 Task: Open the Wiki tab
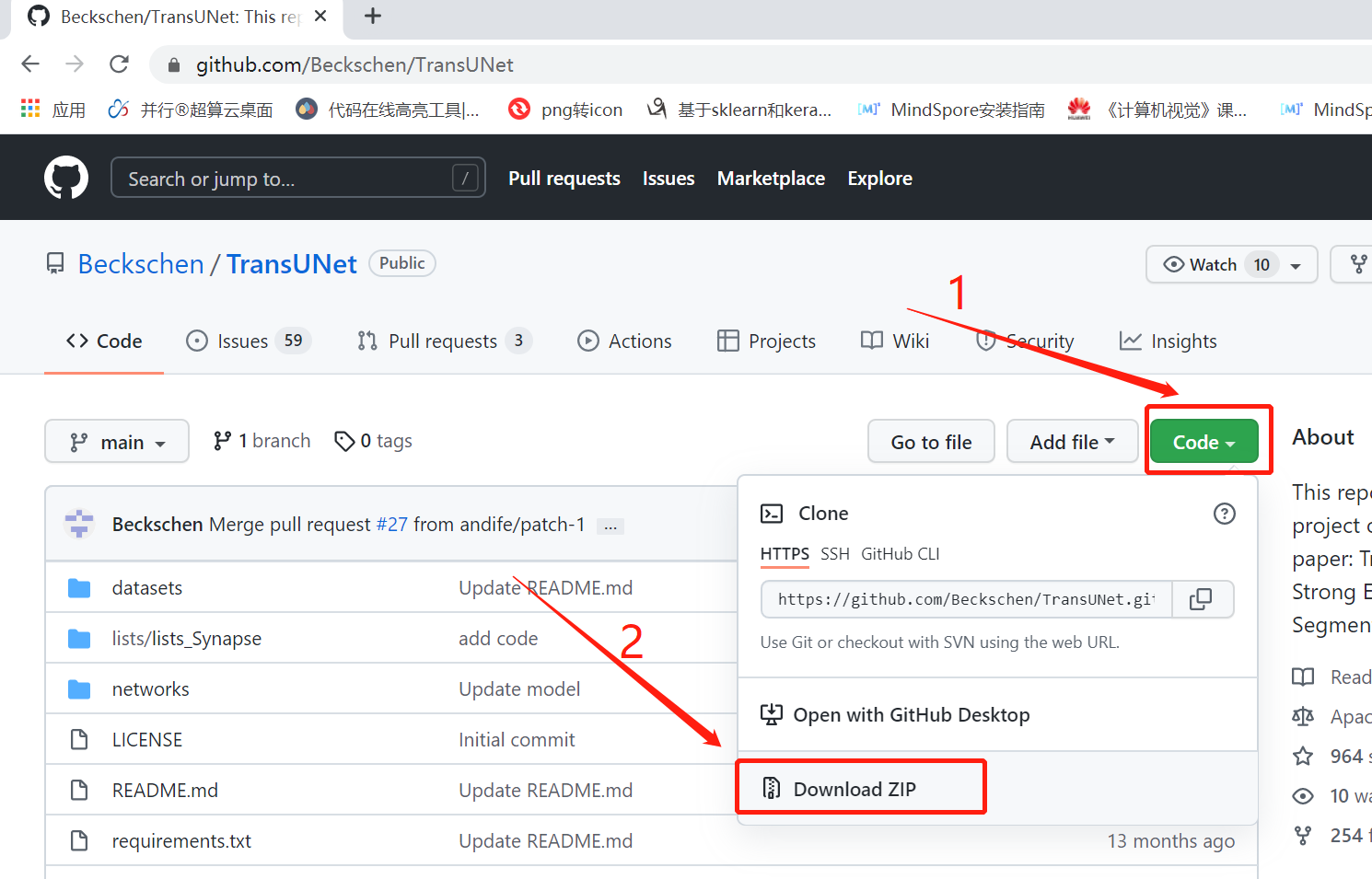point(895,341)
